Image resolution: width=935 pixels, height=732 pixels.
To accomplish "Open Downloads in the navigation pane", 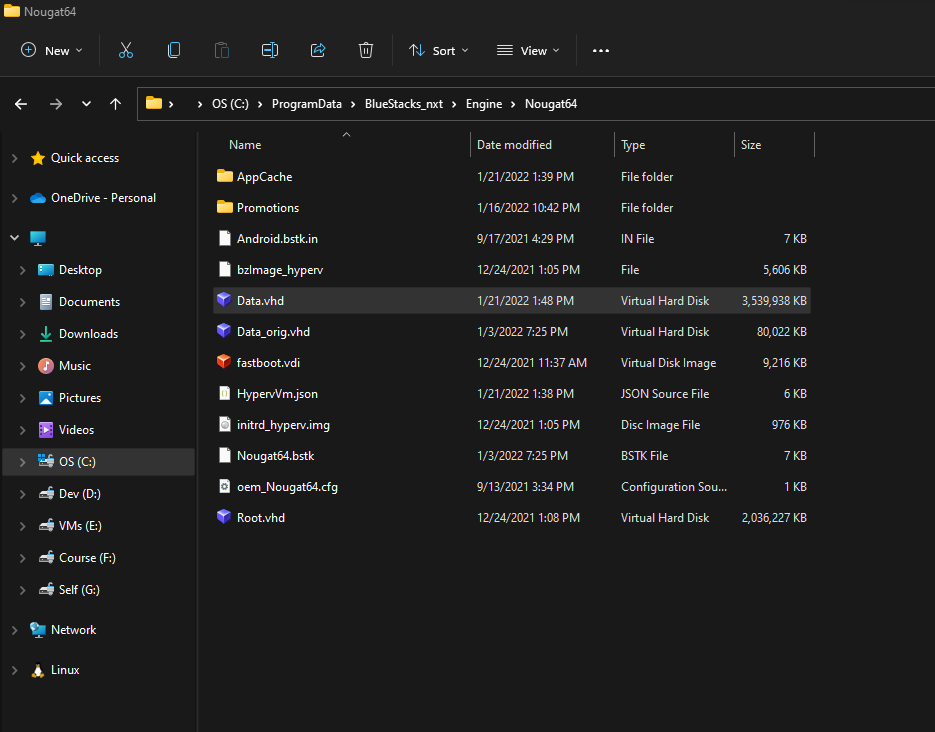I will click(88, 334).
